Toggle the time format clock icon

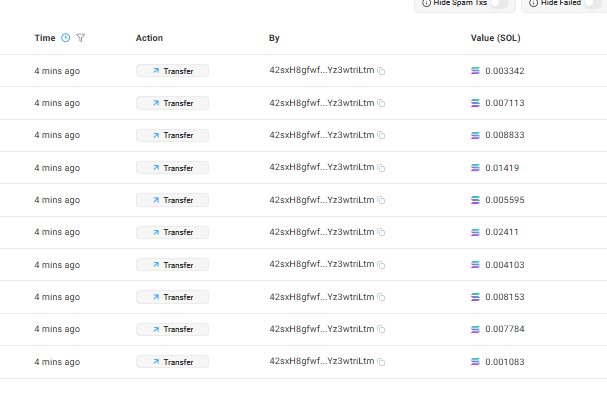click(66, 38)
